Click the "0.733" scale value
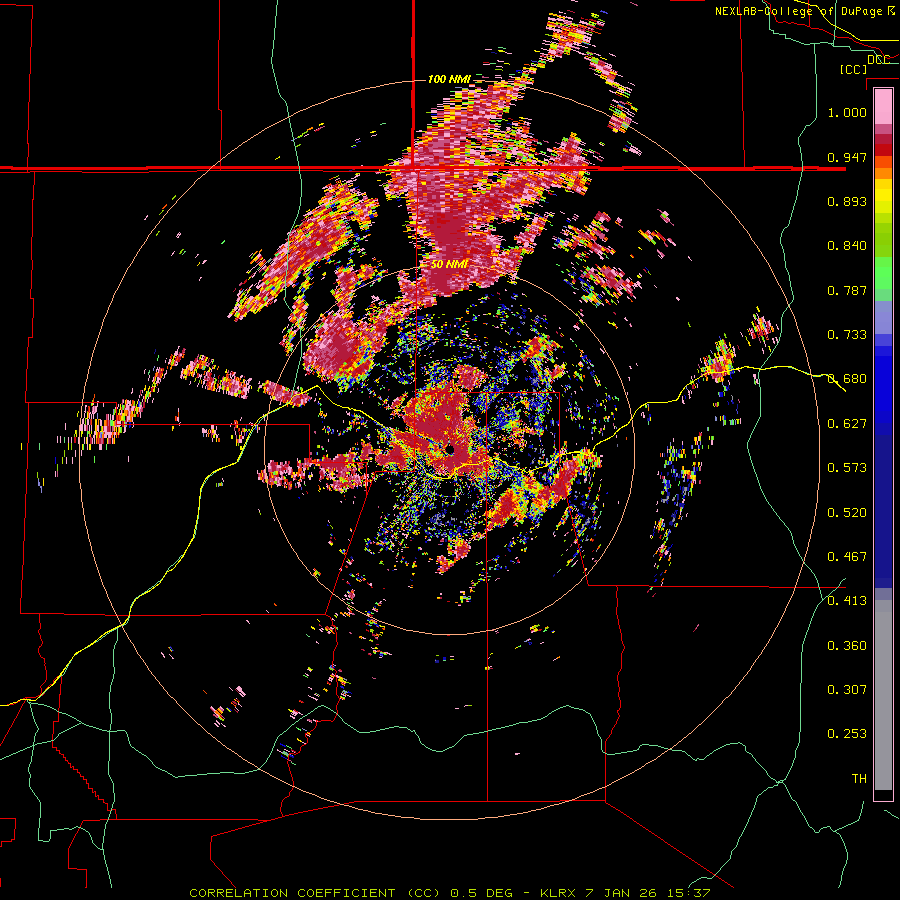 click(x=847, y=335)
